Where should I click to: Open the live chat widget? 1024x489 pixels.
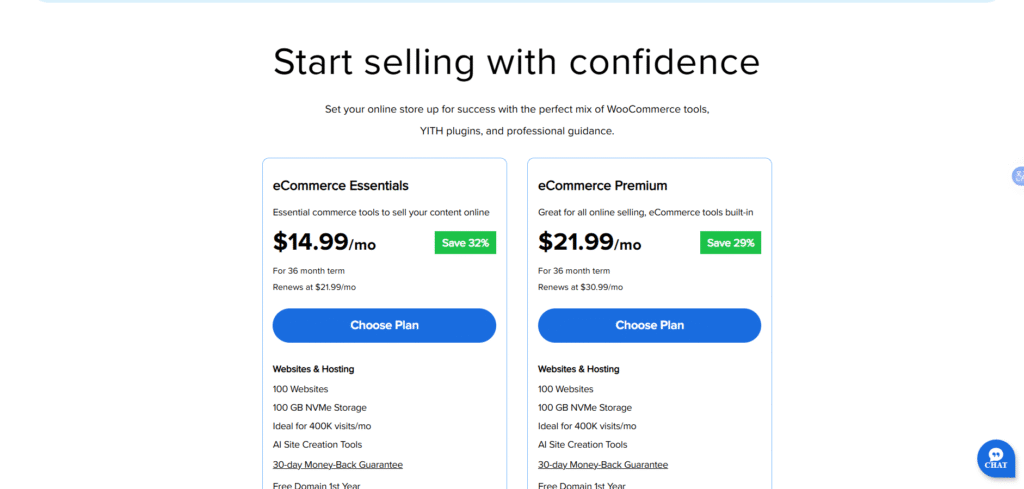tap(995, 458)
